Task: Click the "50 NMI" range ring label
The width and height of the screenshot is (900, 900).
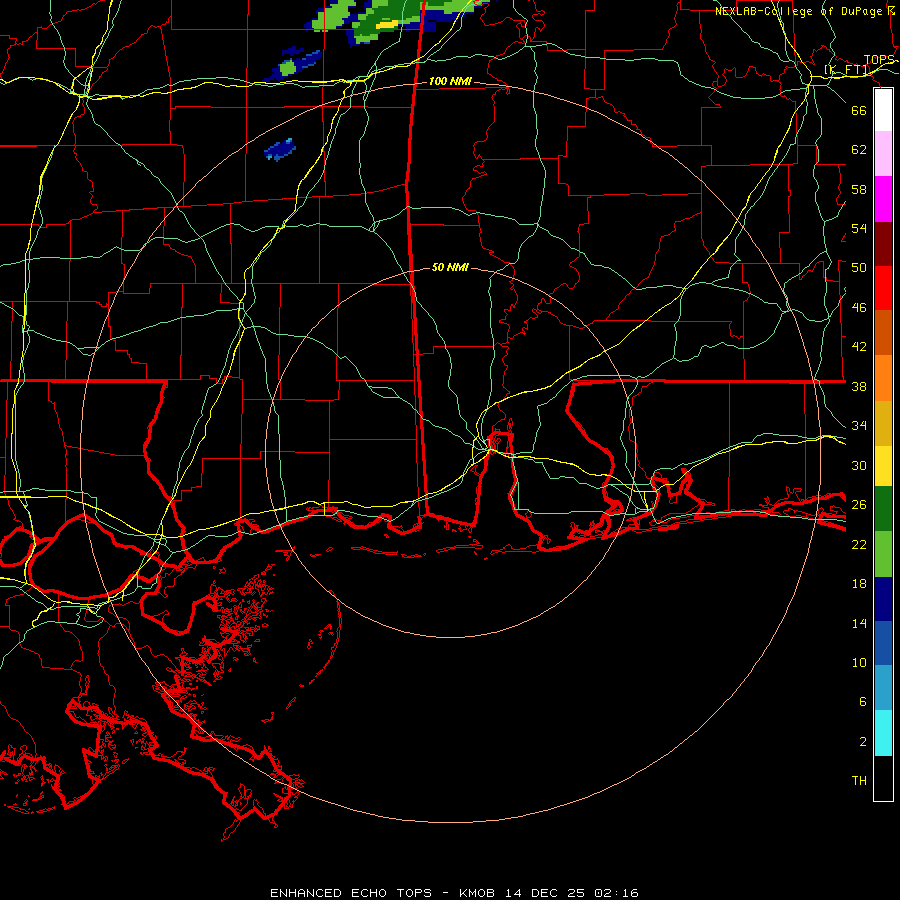Action: (450, 267)
